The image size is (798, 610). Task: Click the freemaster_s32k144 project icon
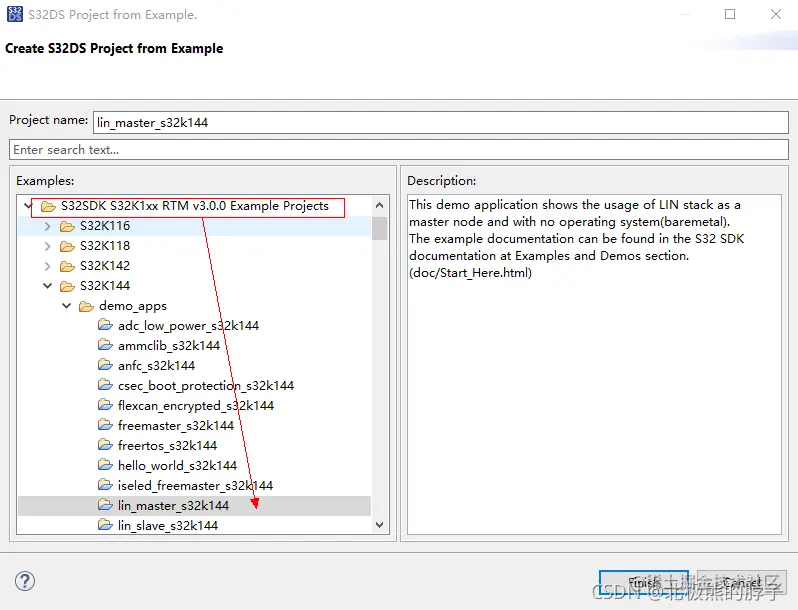(105, 425)
